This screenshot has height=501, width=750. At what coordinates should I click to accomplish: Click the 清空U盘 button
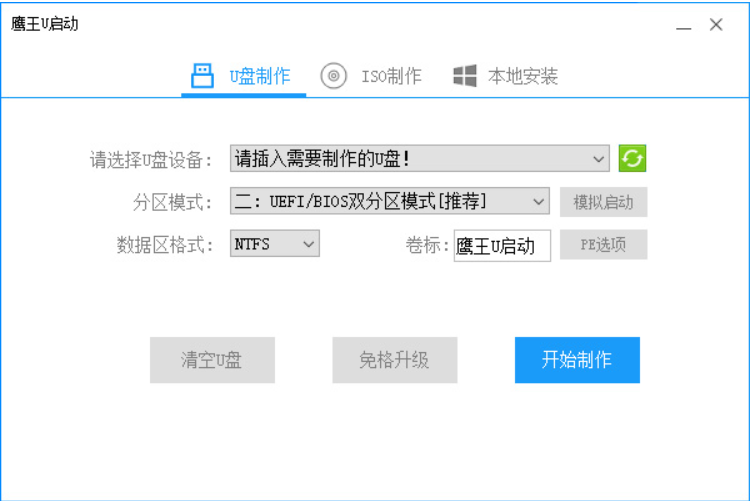tap(212, 360)
